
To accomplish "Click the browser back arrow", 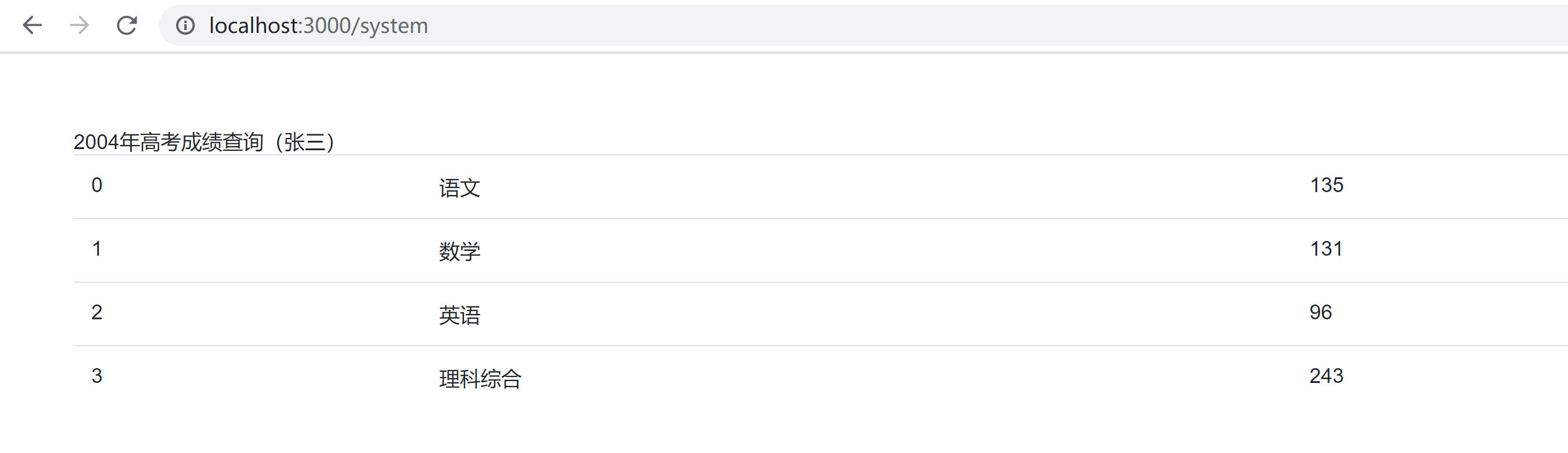I will click(x=32, y=25).
